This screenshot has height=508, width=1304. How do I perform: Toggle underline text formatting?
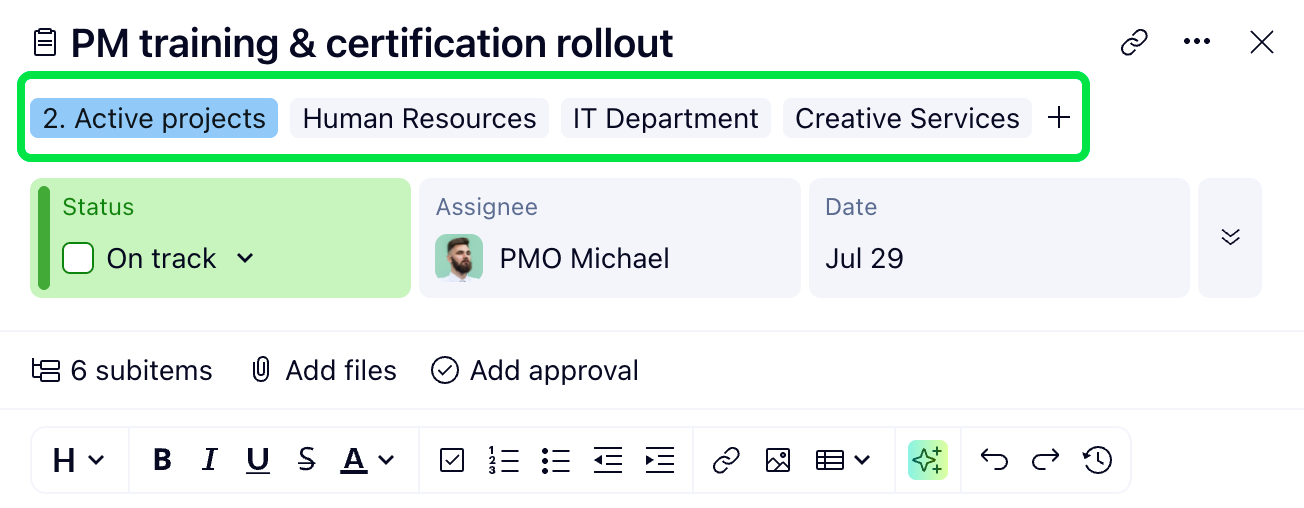click(x=258, y=460)
